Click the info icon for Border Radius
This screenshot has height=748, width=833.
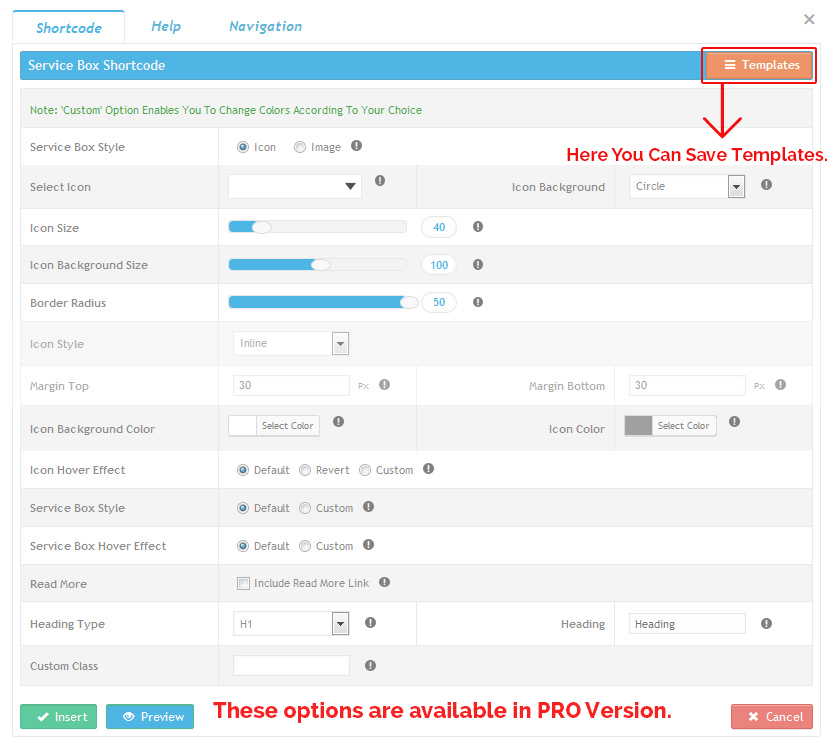478,302
